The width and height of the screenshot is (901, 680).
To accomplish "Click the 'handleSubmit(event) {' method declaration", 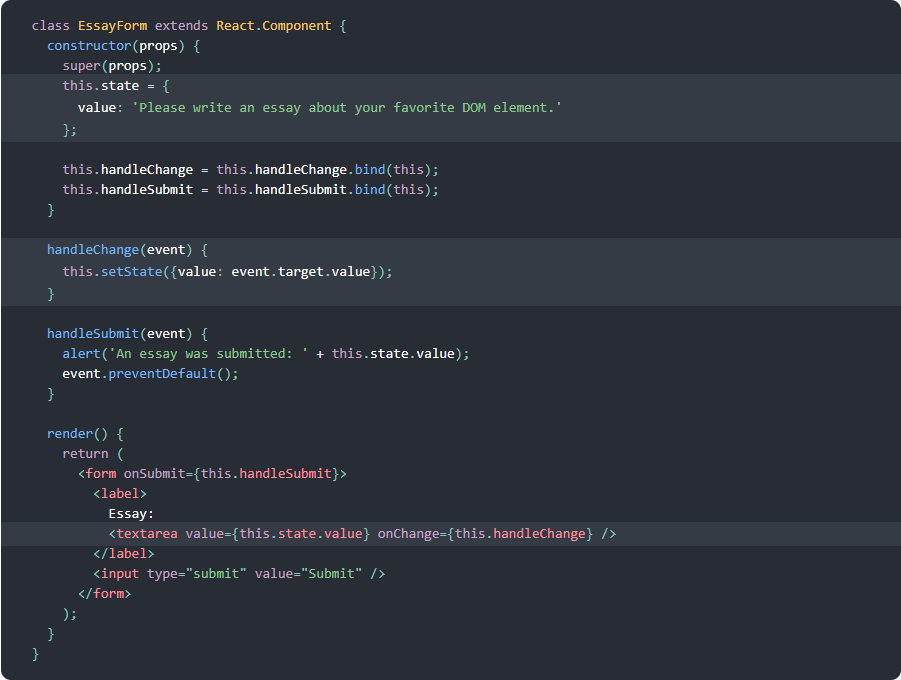I will coord(128,334).
